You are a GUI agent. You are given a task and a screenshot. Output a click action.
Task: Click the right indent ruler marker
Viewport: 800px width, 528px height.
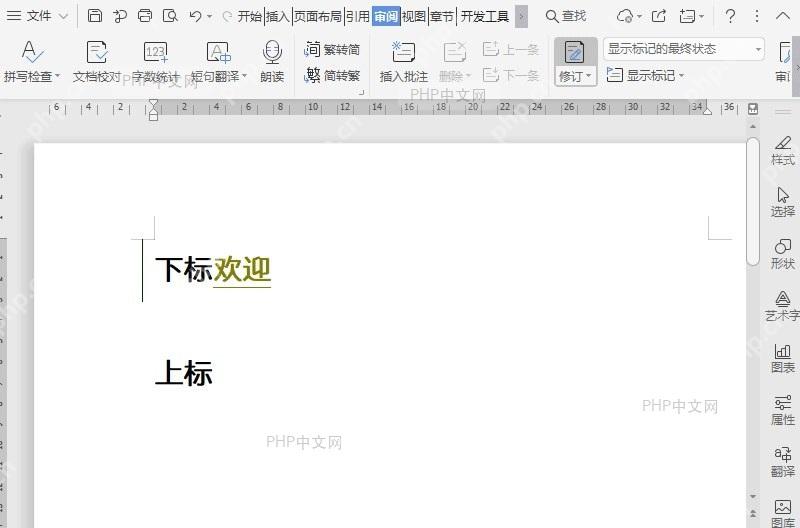[707, 111]
